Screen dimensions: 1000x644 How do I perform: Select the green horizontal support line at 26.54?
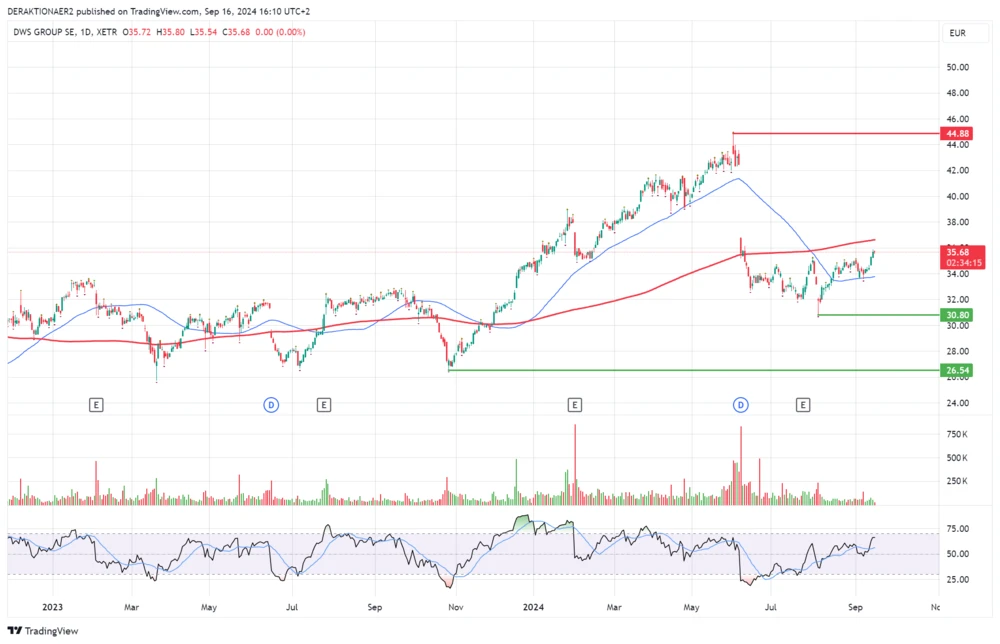point(690,370)
